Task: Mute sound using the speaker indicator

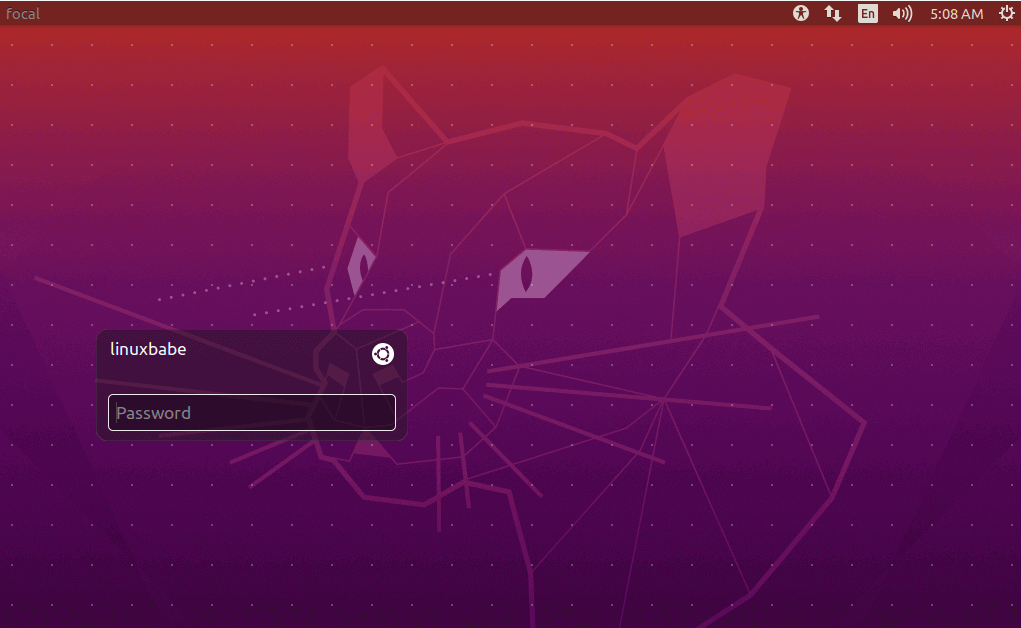Action: [x=902, y=13]
